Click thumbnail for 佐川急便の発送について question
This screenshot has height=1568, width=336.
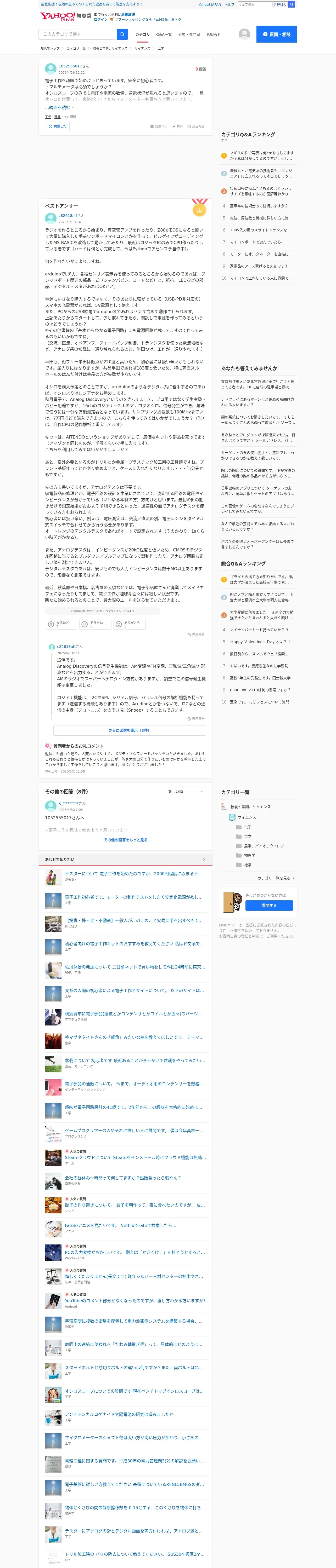(53, 970)
